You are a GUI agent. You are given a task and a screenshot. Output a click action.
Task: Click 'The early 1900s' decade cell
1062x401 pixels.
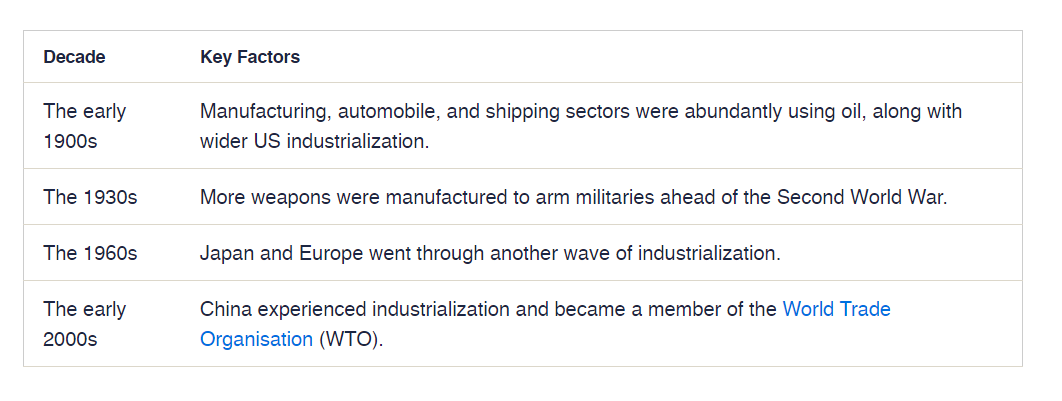pos(85,126)
